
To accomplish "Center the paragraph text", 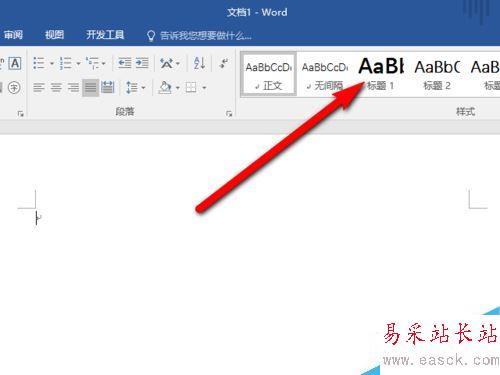I will (x=56, y=88).
